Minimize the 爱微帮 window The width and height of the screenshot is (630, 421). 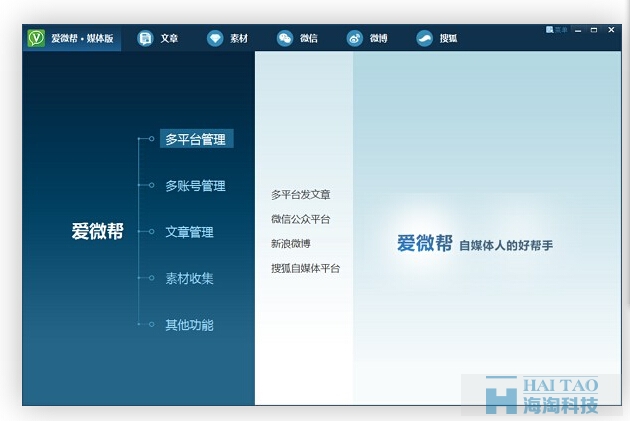(x=578, y=30)
